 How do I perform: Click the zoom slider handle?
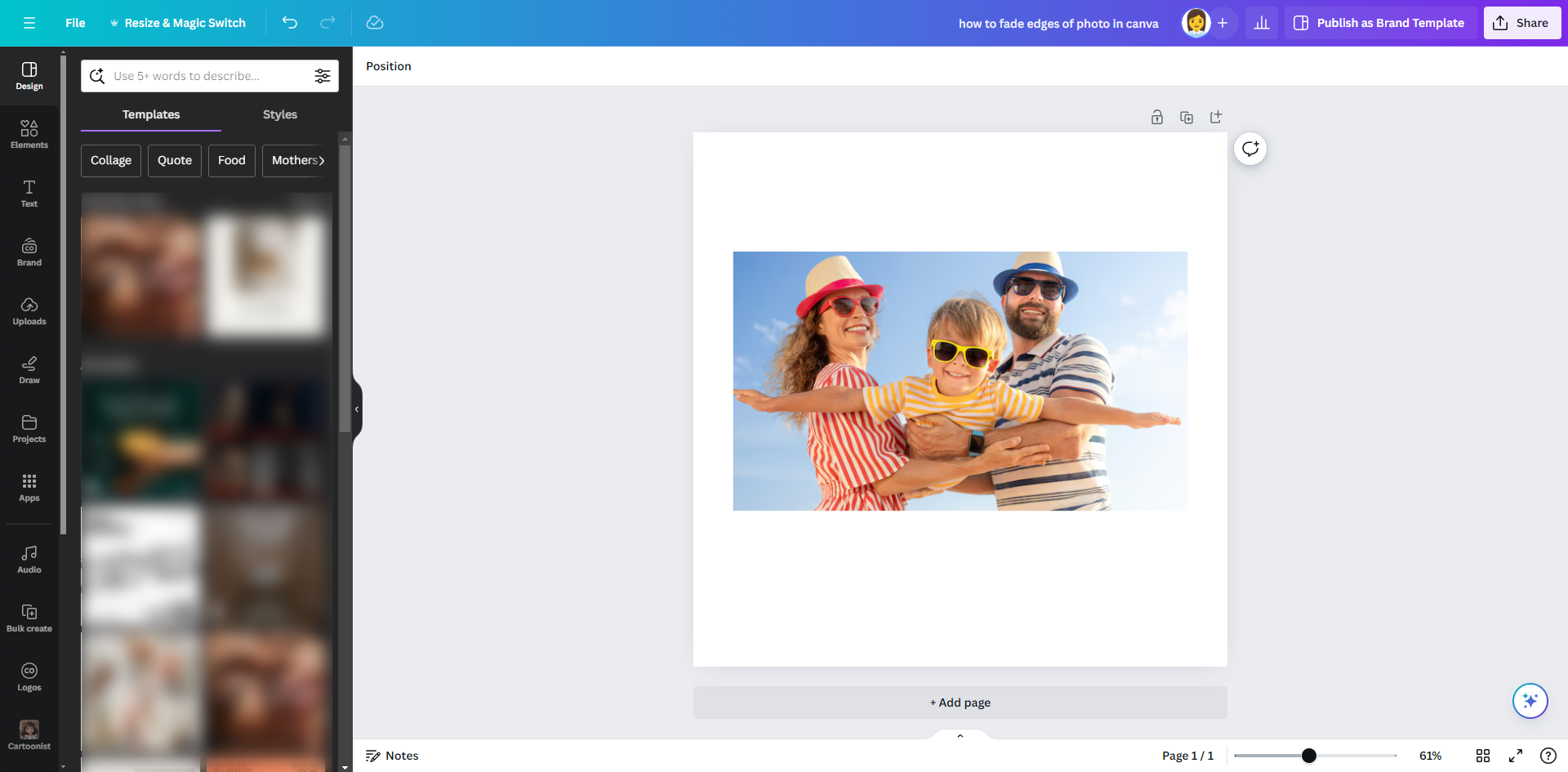[1309, 756]
